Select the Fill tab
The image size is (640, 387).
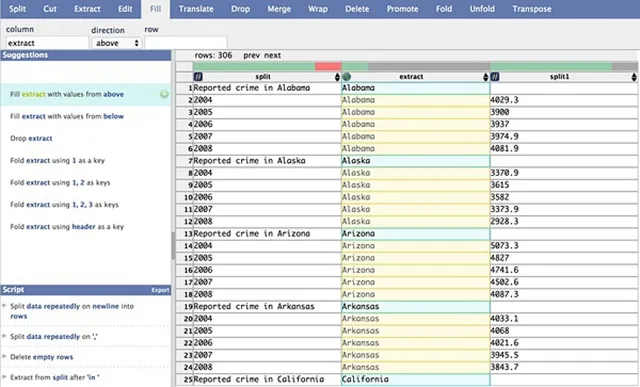155,9
